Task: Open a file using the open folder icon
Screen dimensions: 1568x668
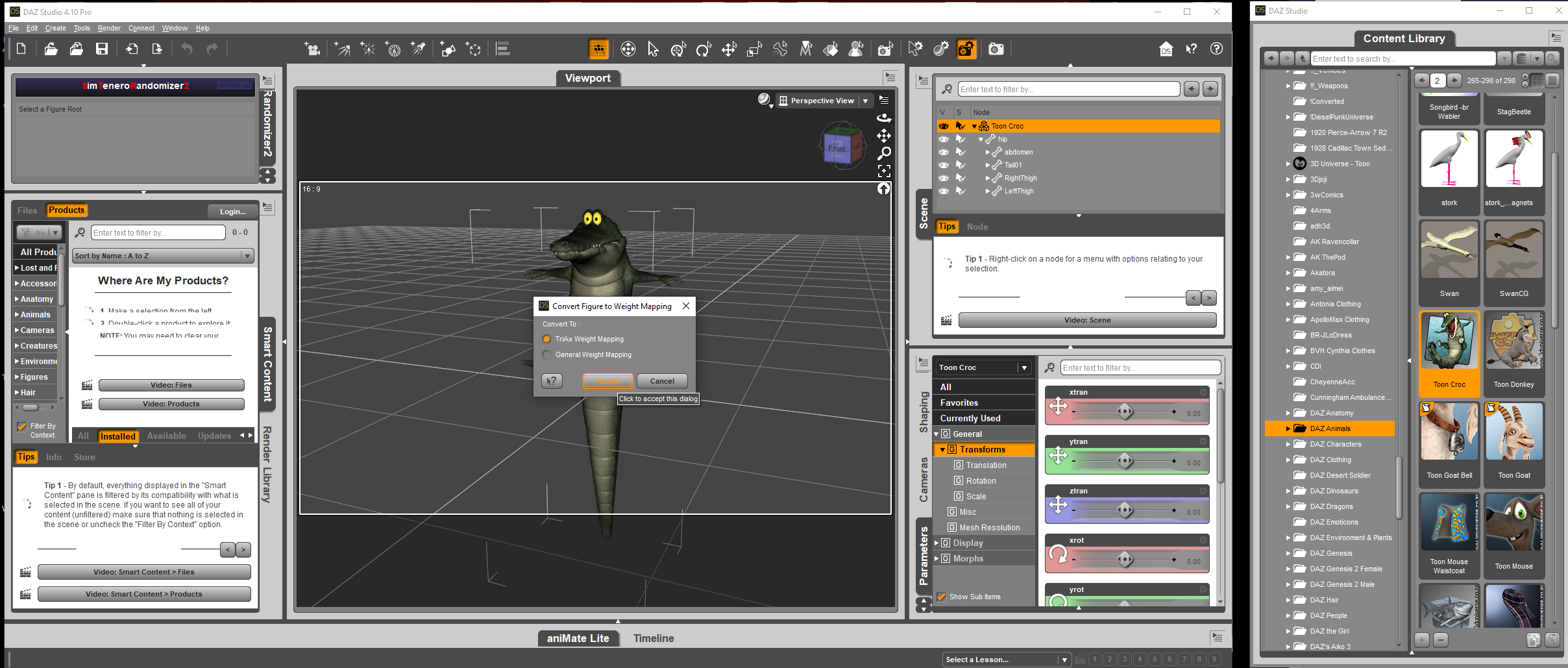Action: 51,49
